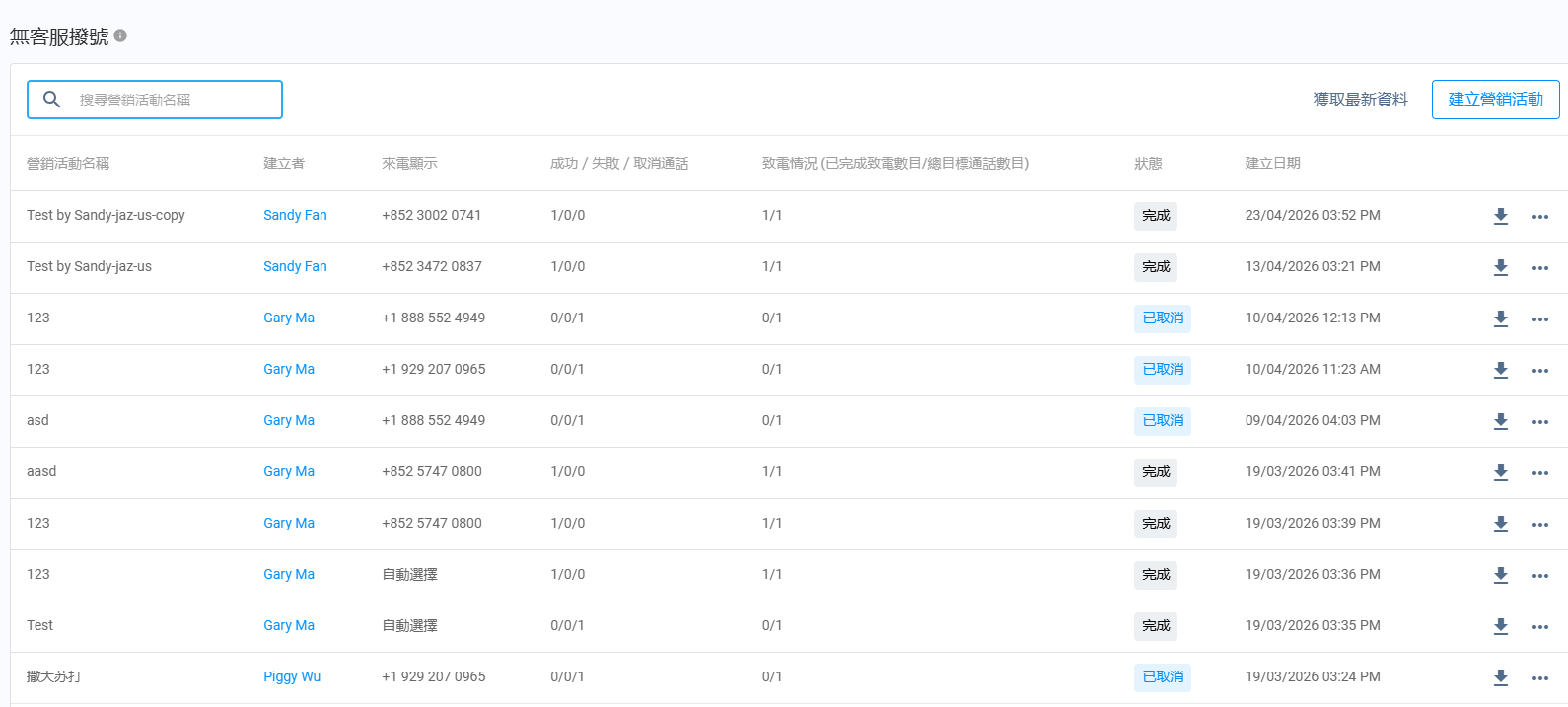The width and height of the screenshot is (1568, 707).
Task: Open more options for 撒大苏打 campaign
Action: pos(1540,678)
